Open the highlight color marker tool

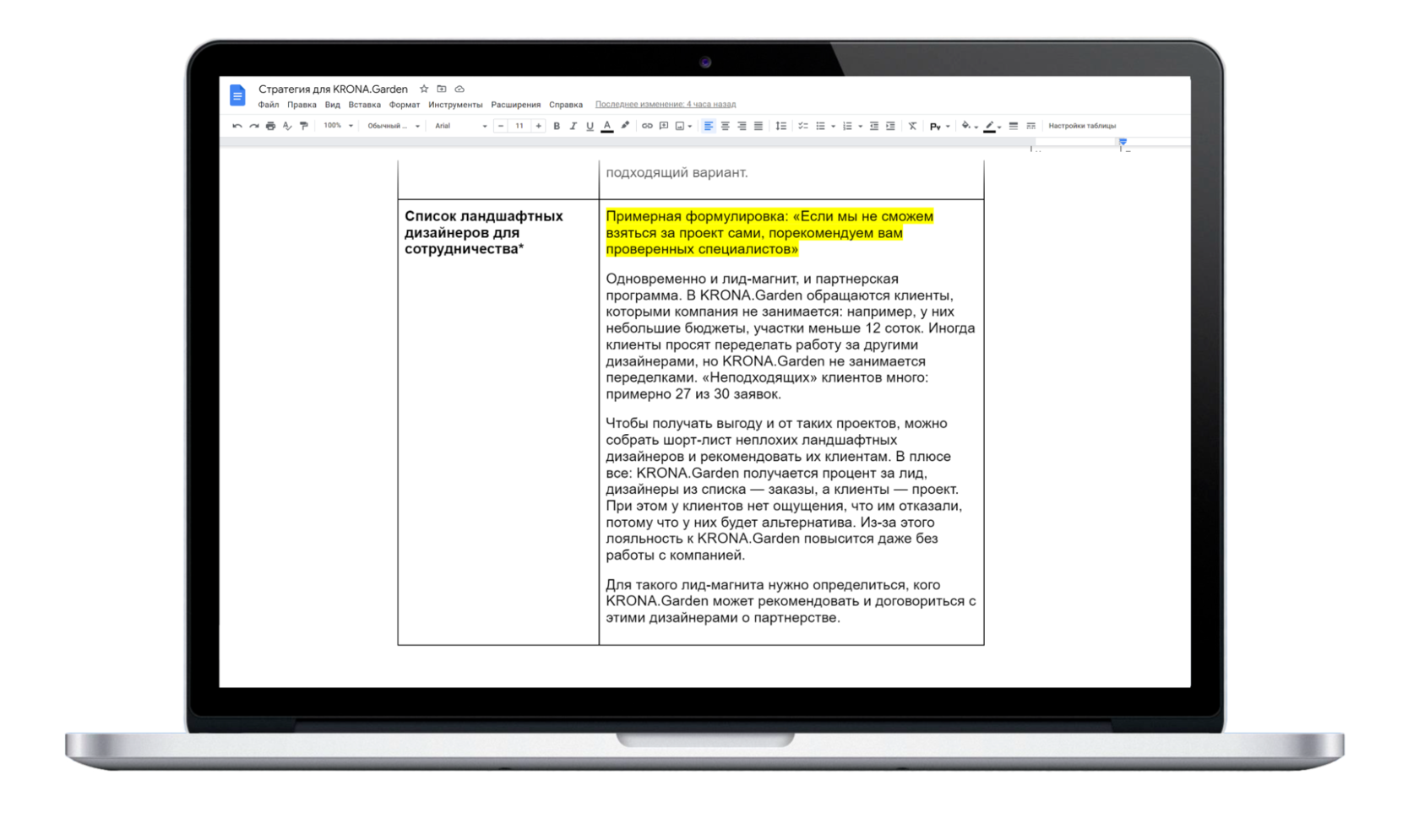point(625,126)
